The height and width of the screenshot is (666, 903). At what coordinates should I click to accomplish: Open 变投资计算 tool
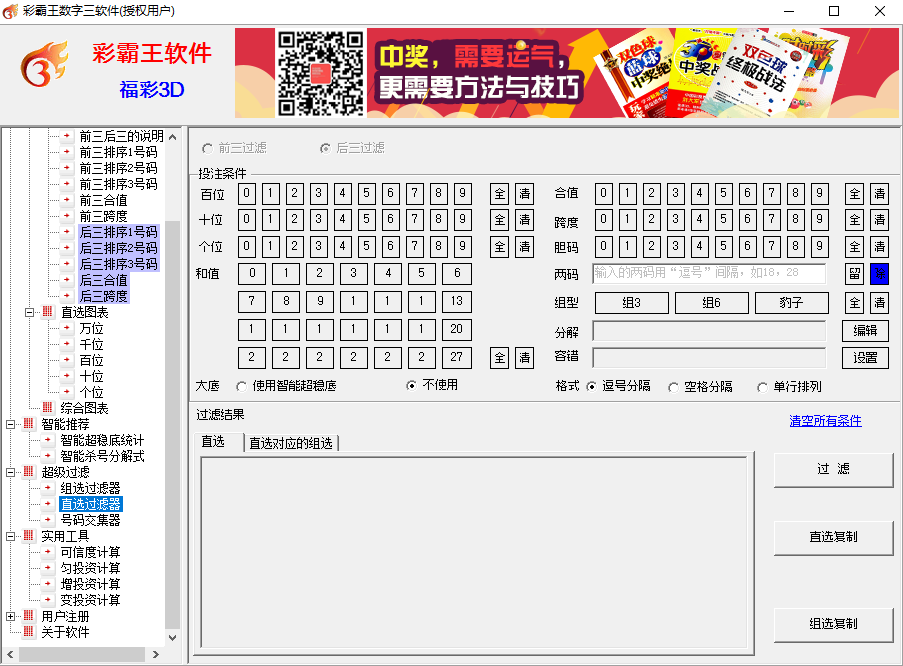[x=90, y=600]
